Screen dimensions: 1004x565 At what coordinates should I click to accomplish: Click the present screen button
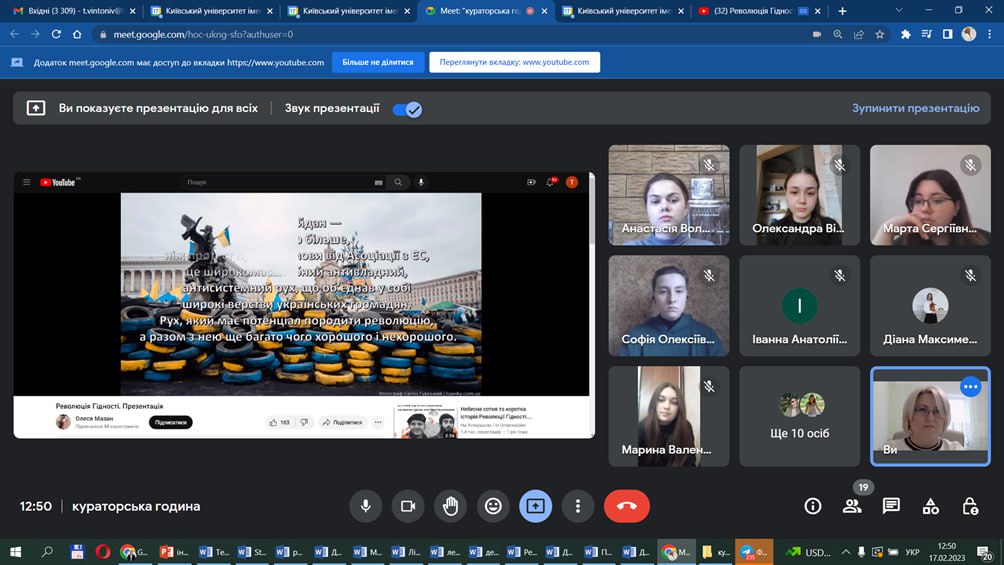[x=535, y=506]
